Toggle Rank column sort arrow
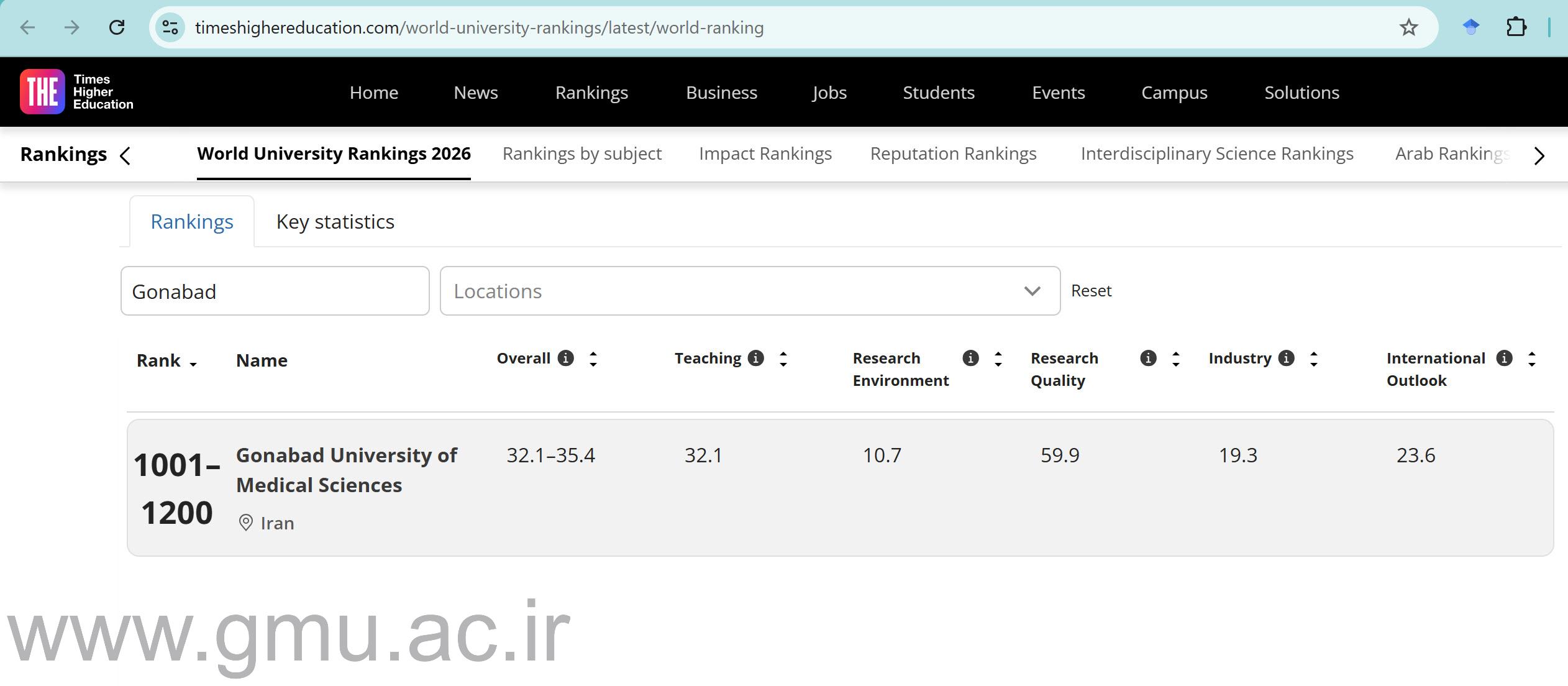Image resolution: width=1568 pixels, height=686 pixels. tap(193, 364)
